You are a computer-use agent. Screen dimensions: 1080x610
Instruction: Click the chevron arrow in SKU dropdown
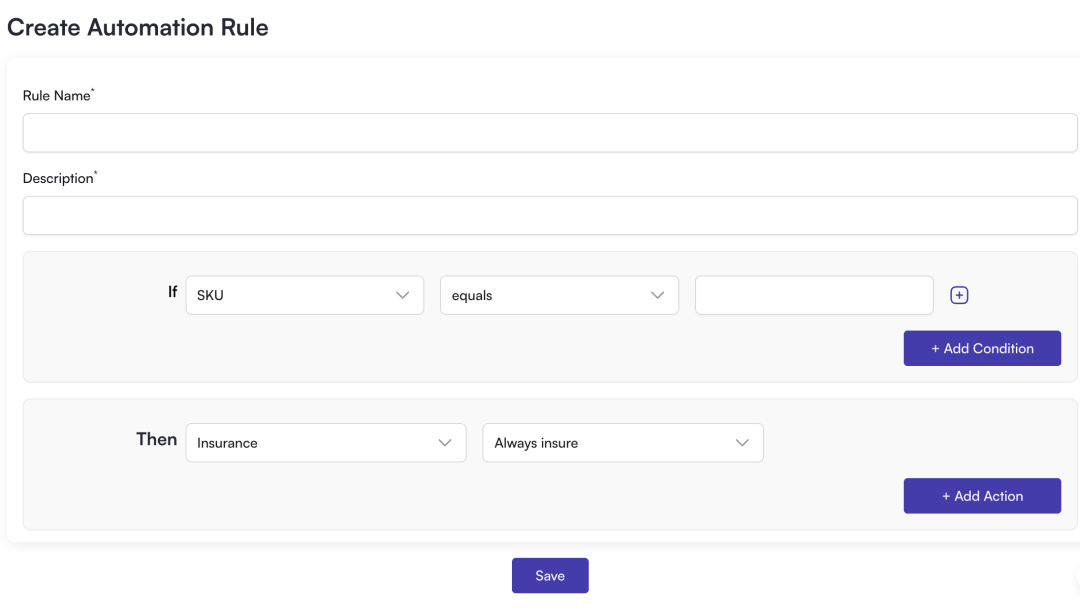point(402,295)
